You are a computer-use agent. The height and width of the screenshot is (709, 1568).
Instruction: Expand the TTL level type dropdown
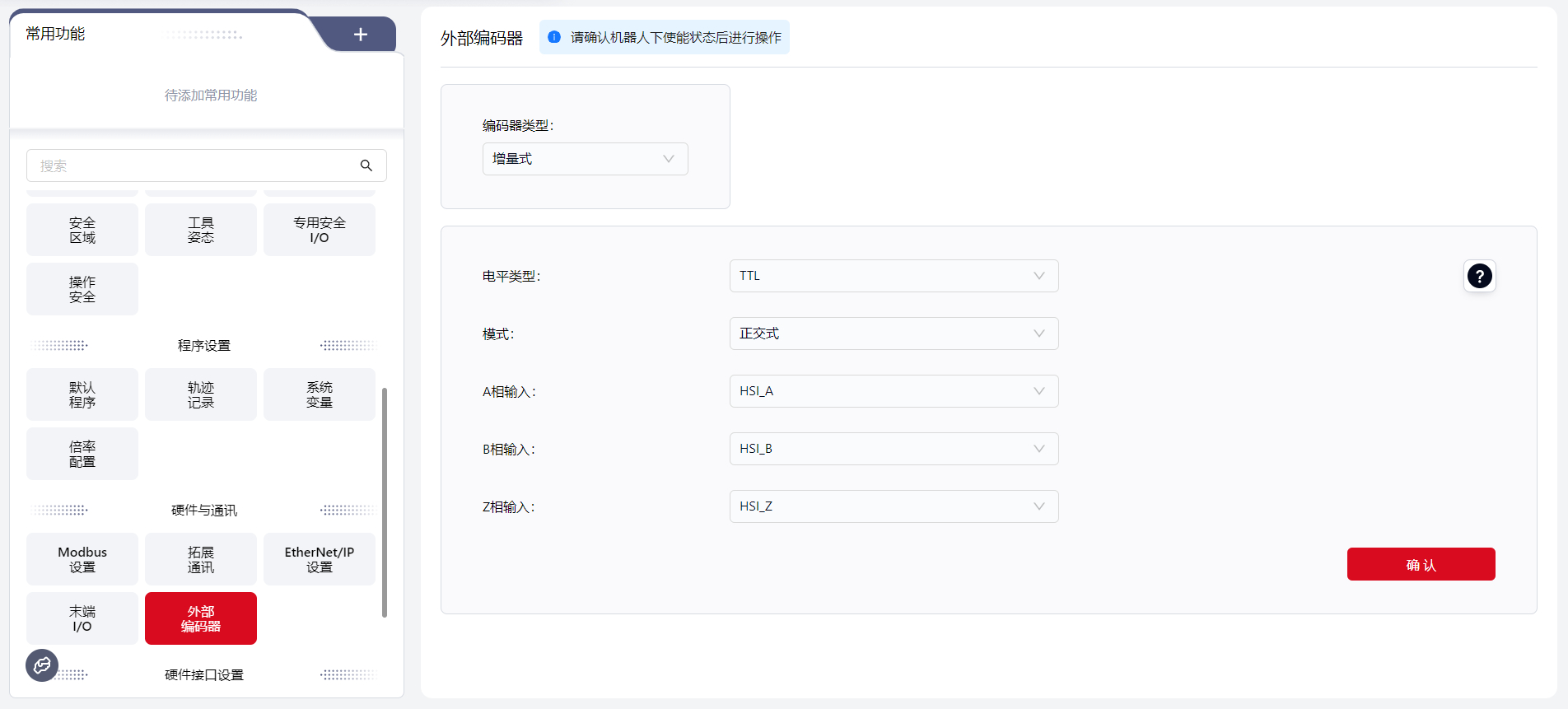coord(894,276)
